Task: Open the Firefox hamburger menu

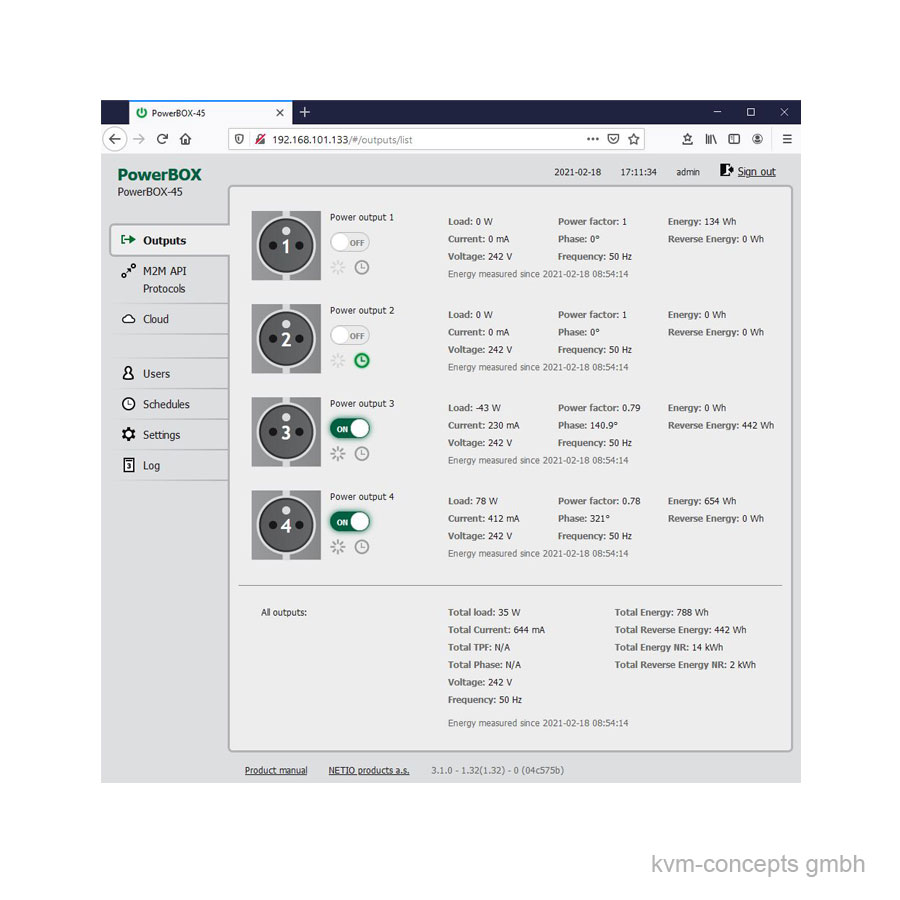Action: coord(787,140)
